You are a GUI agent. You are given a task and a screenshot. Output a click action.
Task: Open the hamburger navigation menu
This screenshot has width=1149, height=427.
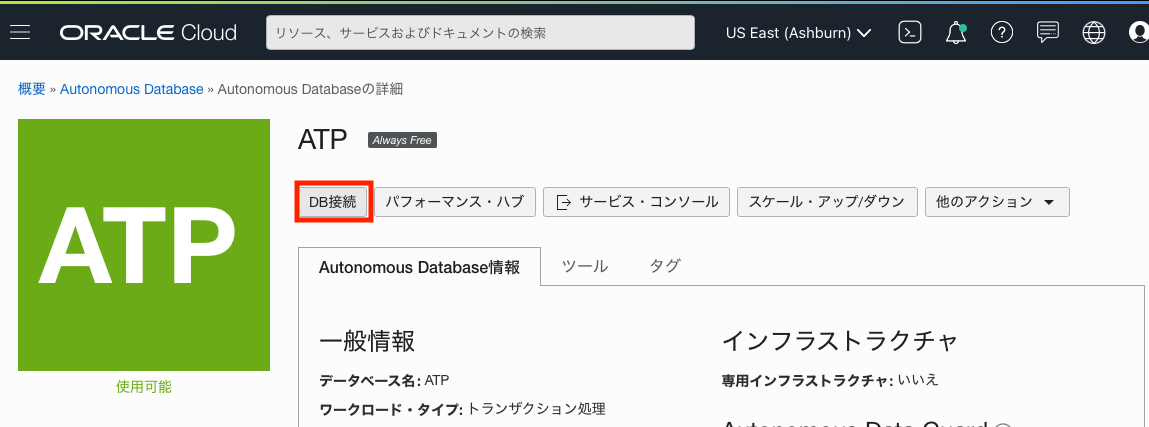(20, 32)
